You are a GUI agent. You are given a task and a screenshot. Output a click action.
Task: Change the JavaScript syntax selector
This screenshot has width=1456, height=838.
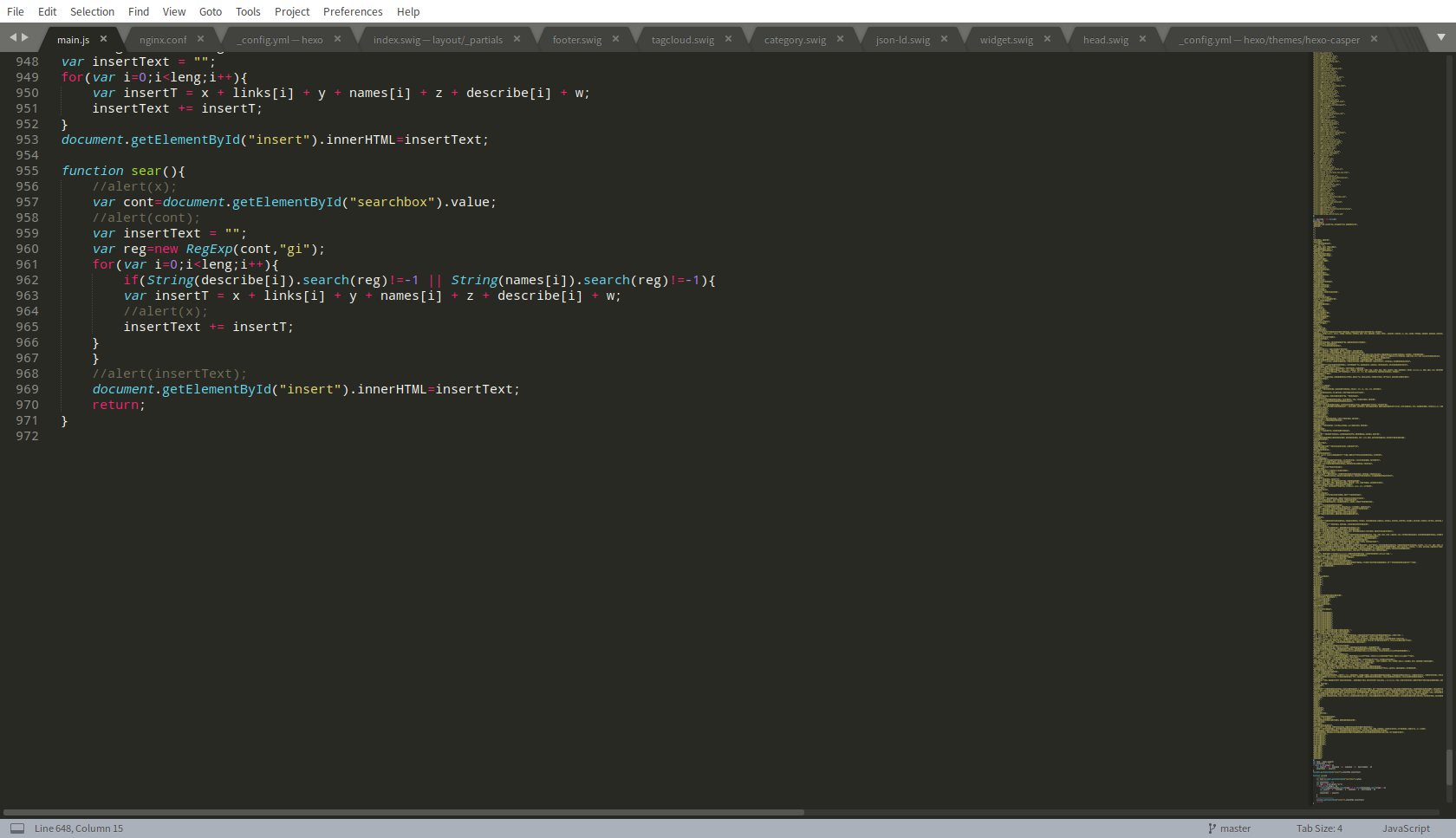tap(1406, 828)
